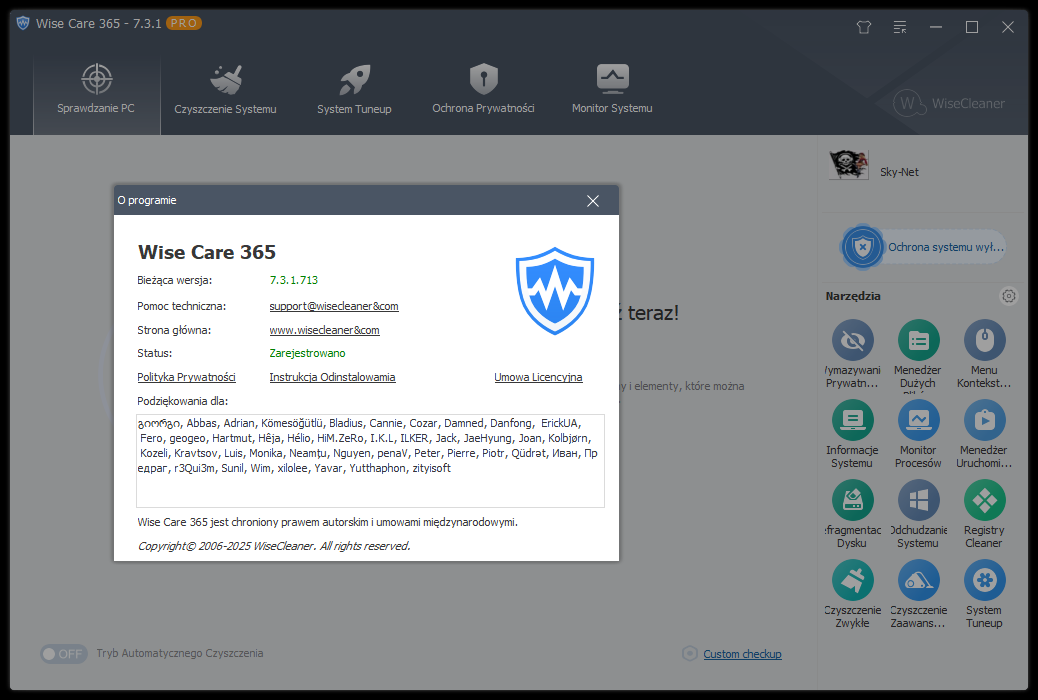Viewport: 1038px width, 700px height.
Task: Click the Sky-Net user name
Action: (899, 172)
